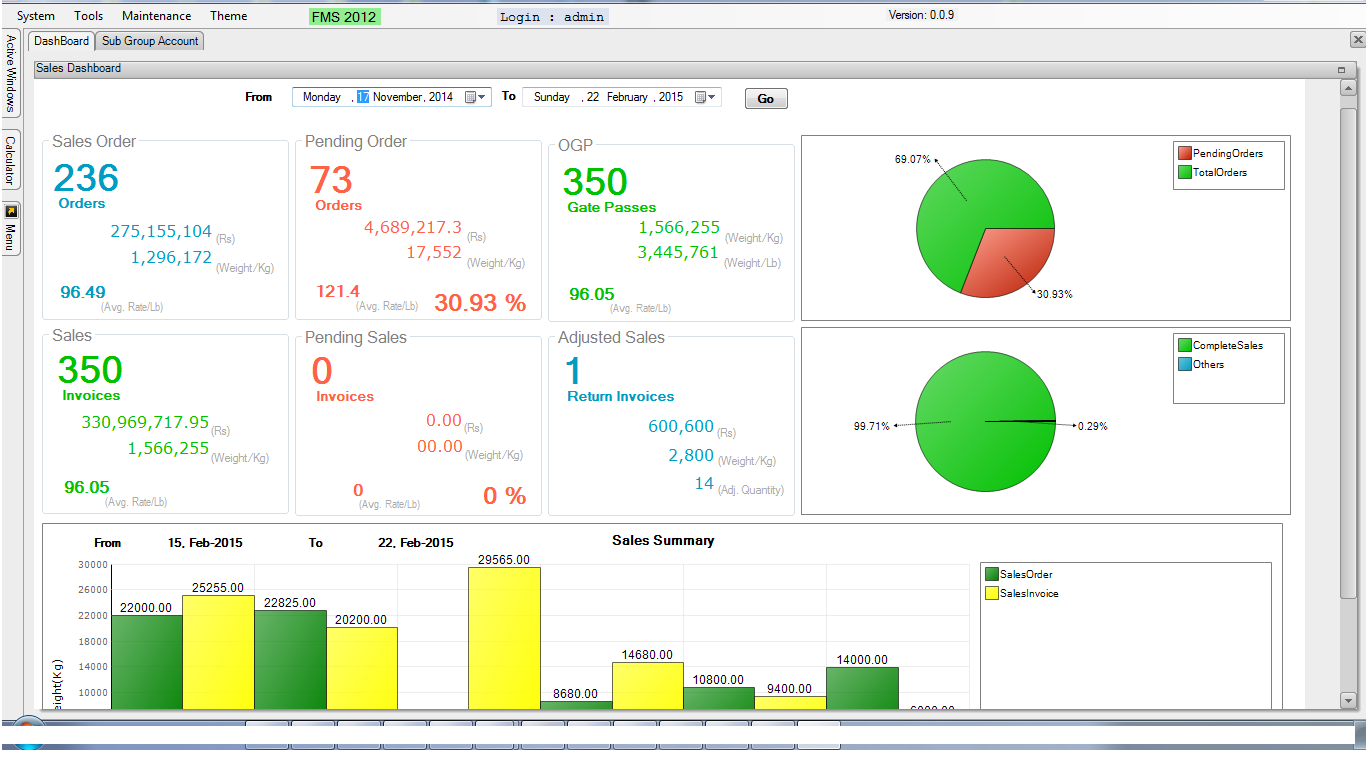
Task: Click the 29565.00 yellow sales invoice bar
Action: point(505,638)
